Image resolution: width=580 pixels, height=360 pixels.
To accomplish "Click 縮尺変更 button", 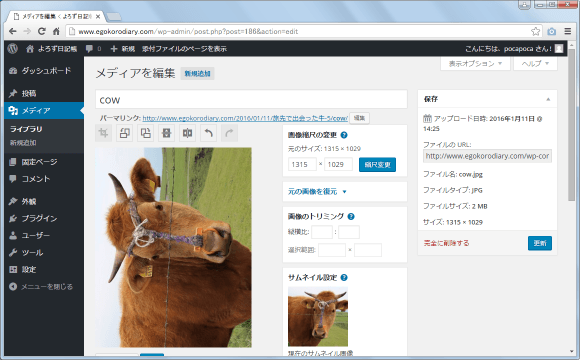I will click(x=377, y=165).
